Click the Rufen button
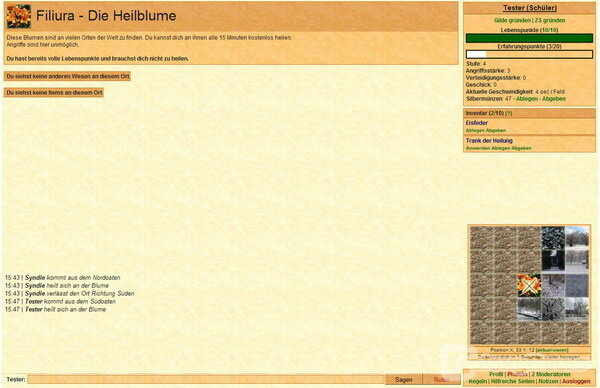Screen dimensions: 600x388 (x=442, y=380)
